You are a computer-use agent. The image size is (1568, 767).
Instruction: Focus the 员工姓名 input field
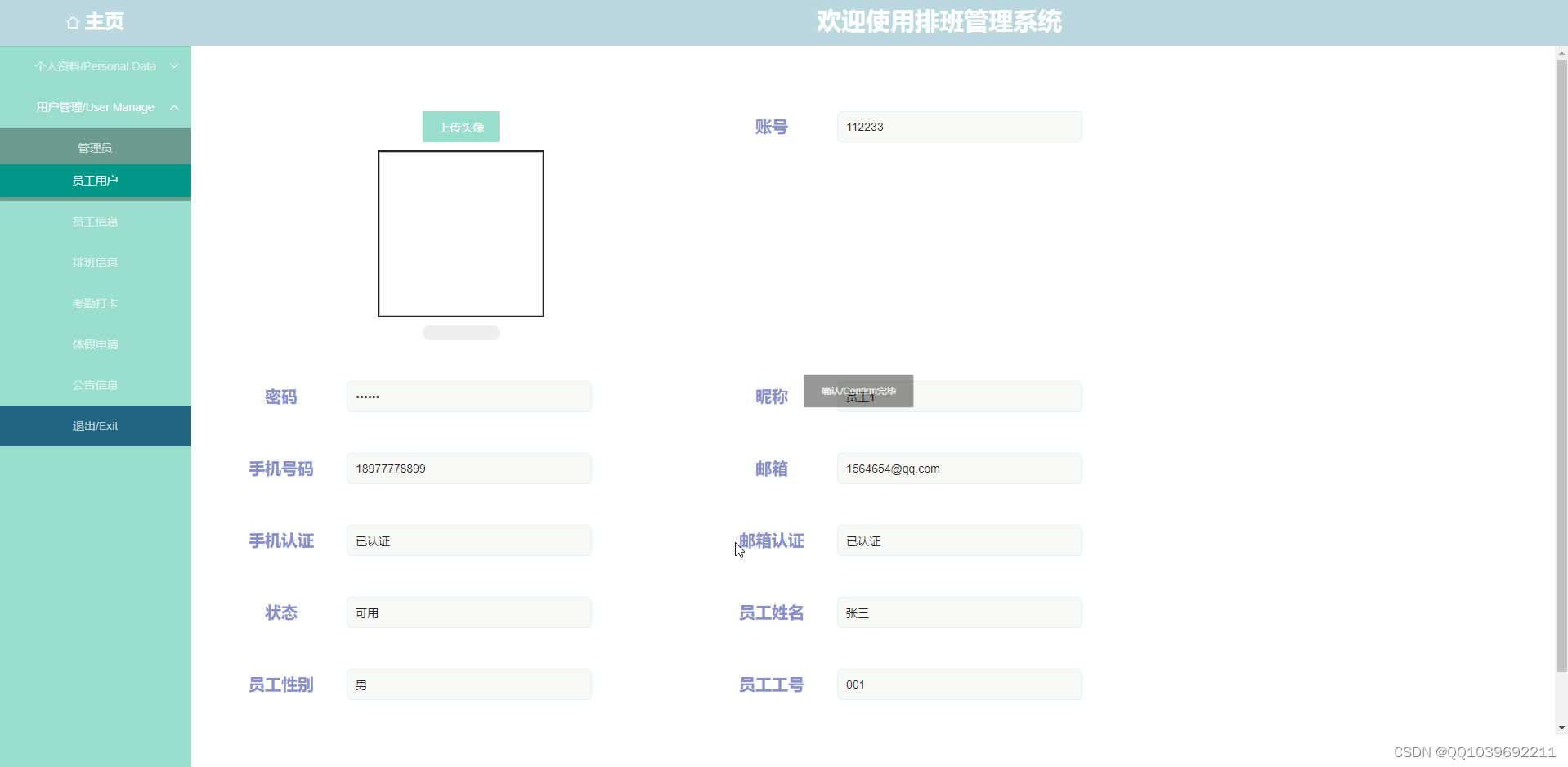(960, 612)
